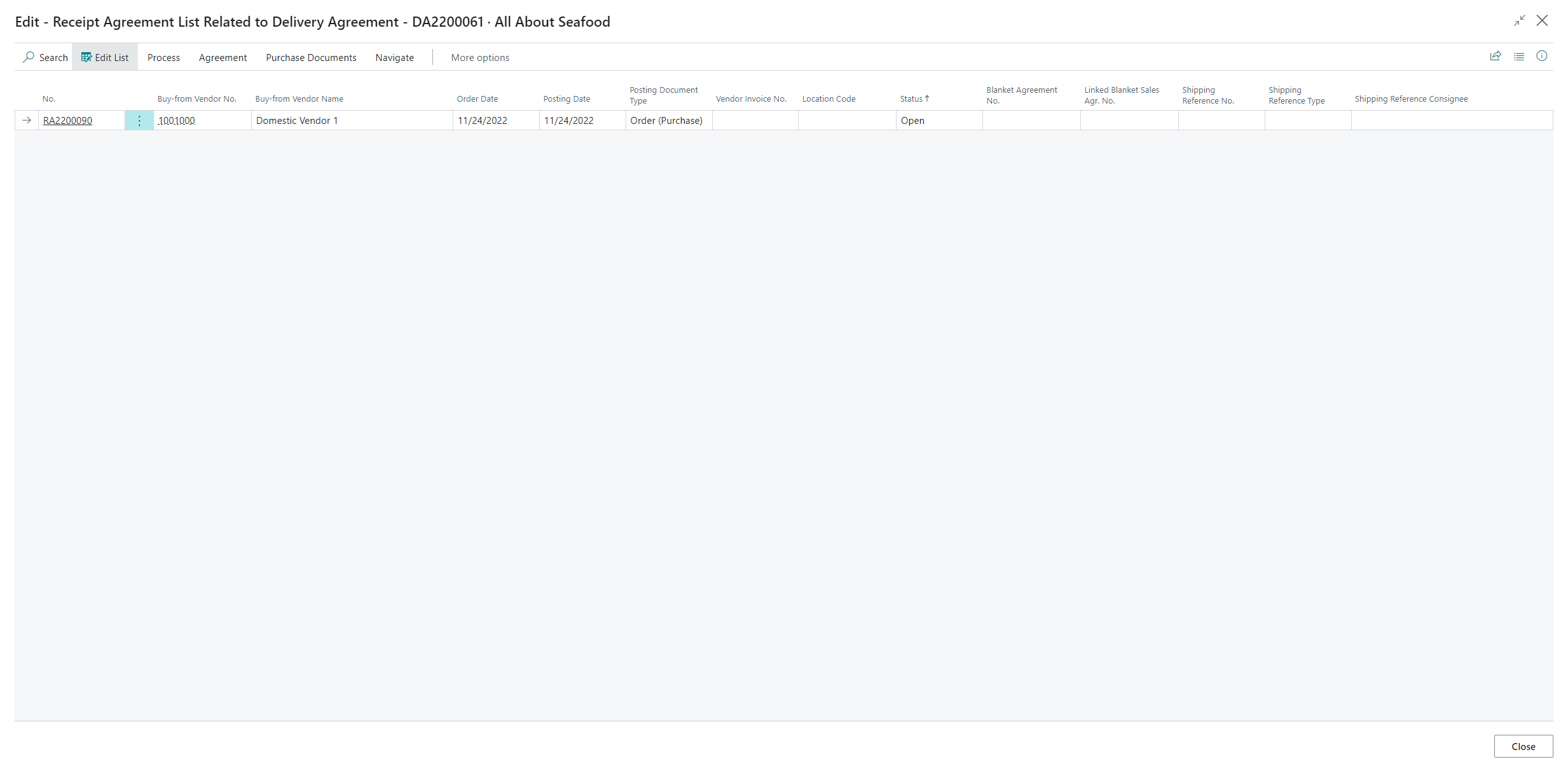Sort by Buy-from Vendor Name header
1568x771 pixels.
coord(299,99)
